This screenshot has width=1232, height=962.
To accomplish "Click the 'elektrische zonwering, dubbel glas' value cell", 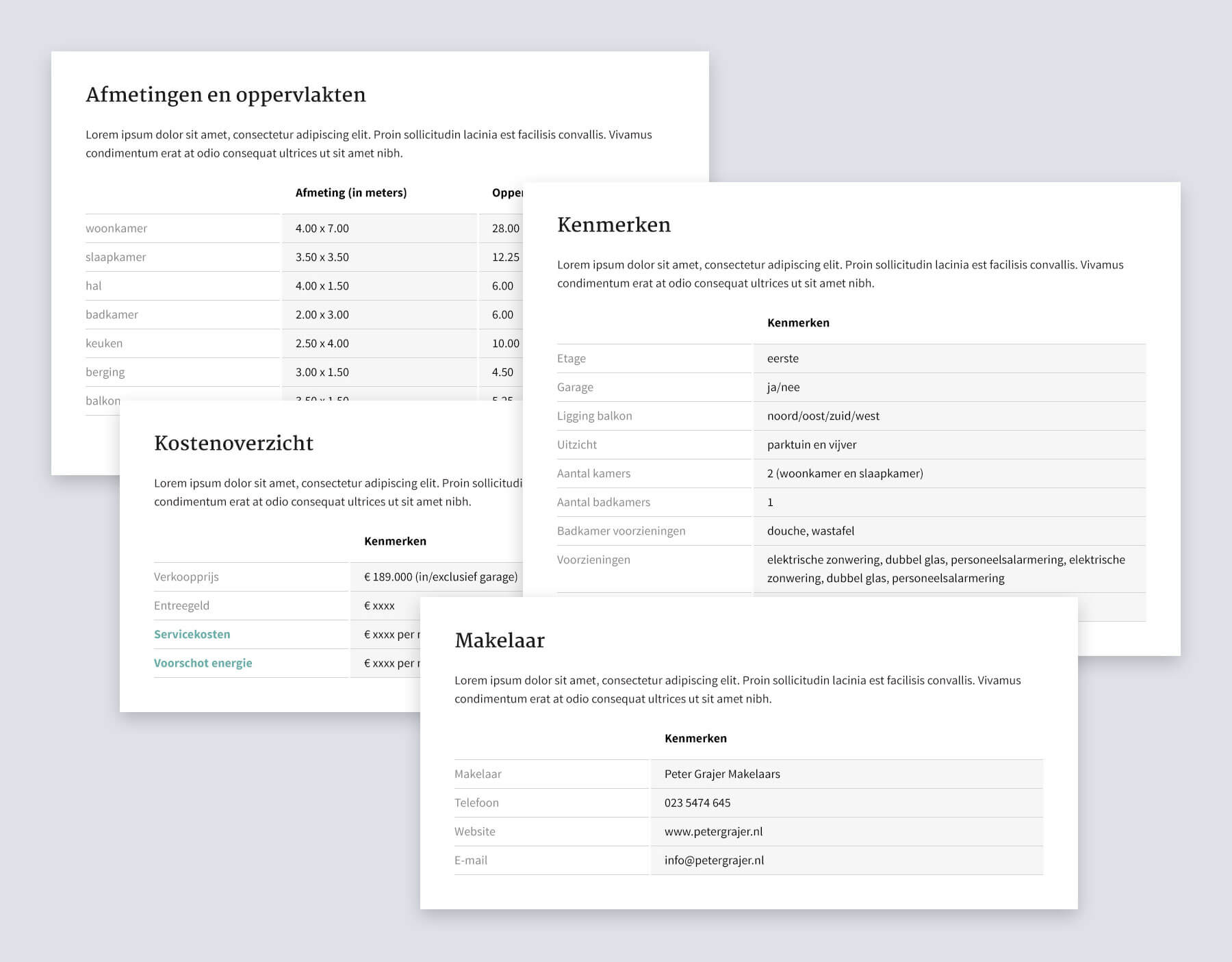I will point(949,569).
